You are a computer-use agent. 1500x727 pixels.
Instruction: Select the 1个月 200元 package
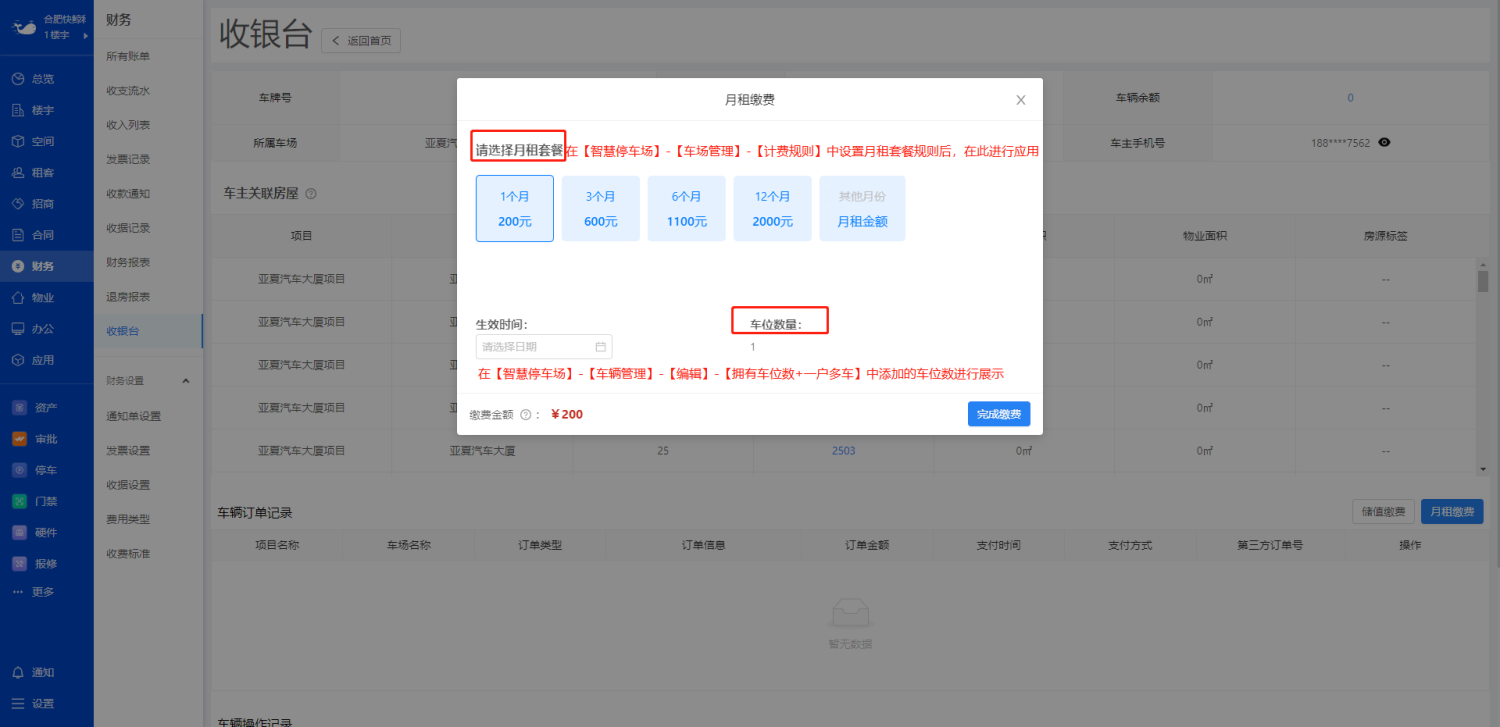pyautogui.click(x=514, y=209)
